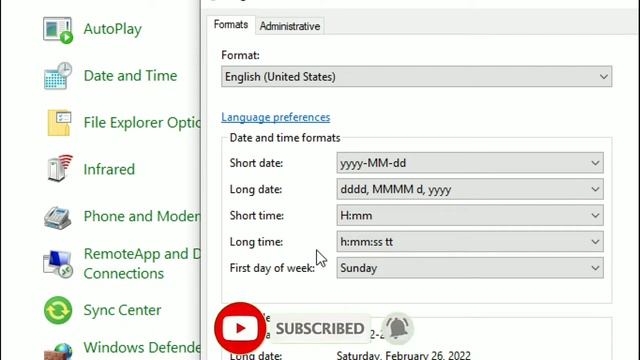Open the Sync Center link
Viewport: 640px width, 360px height.
tap(122, 310)
